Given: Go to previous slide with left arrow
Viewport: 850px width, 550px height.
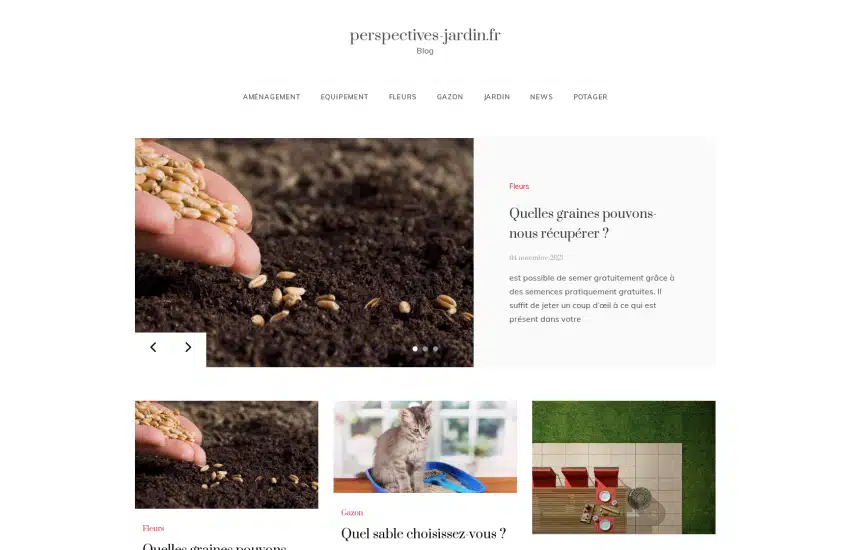Looking at the screenshot, I should pos(153,347).
